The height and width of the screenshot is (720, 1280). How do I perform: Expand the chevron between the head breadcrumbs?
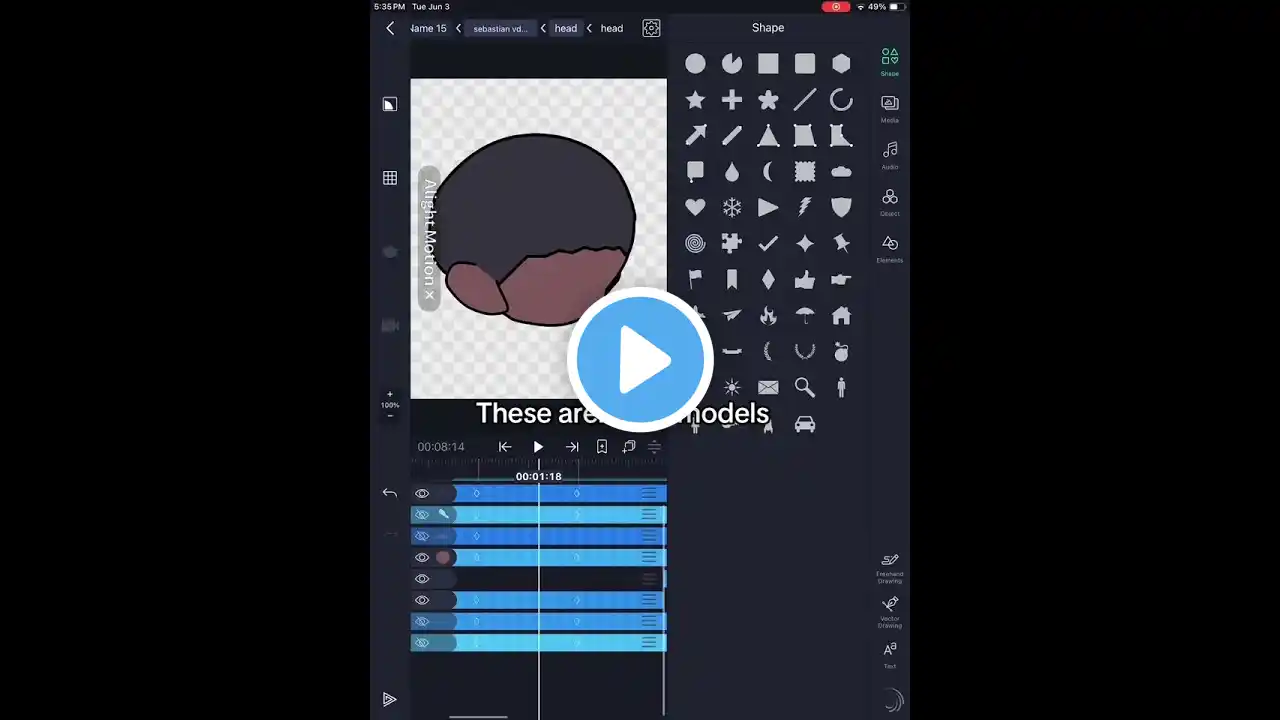[589, 28]
